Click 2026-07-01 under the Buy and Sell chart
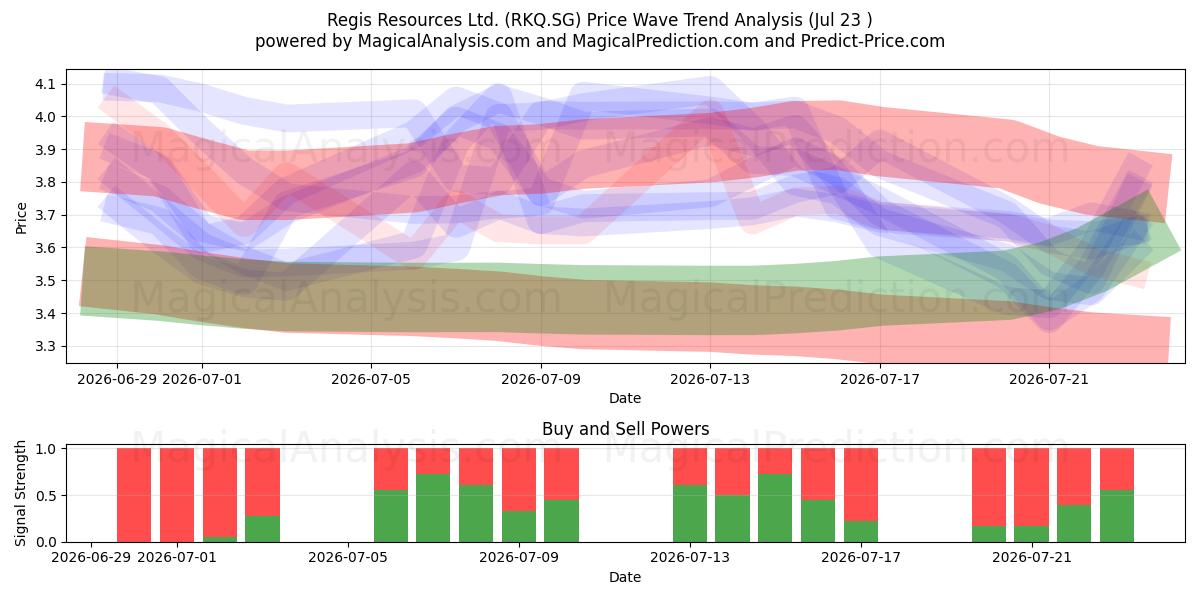 pos(177,557)
